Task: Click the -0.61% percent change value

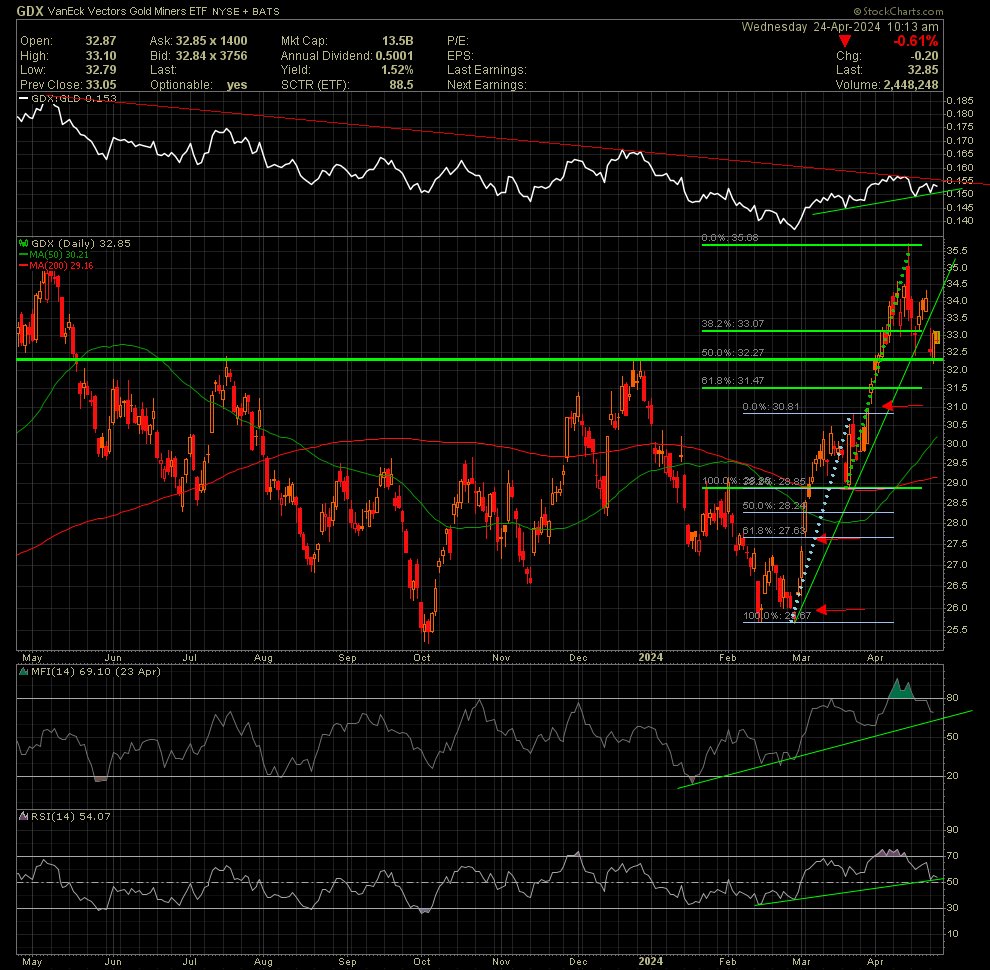Action: [x=915, y=41]
